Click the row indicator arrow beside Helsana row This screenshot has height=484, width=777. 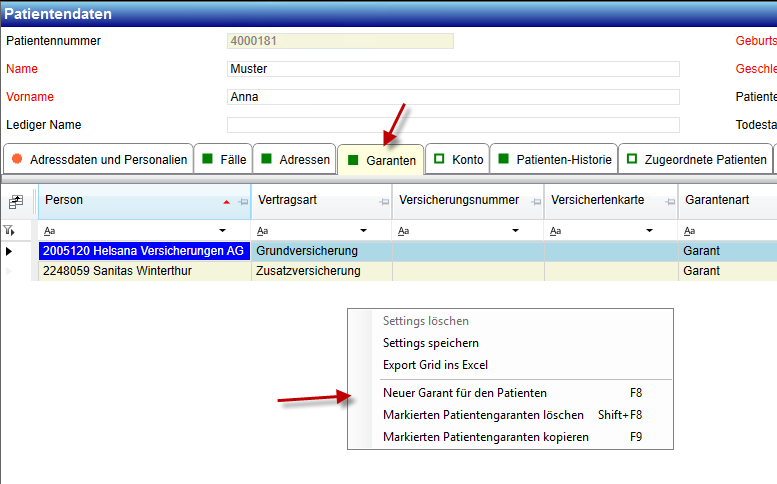tap(8, 251)
